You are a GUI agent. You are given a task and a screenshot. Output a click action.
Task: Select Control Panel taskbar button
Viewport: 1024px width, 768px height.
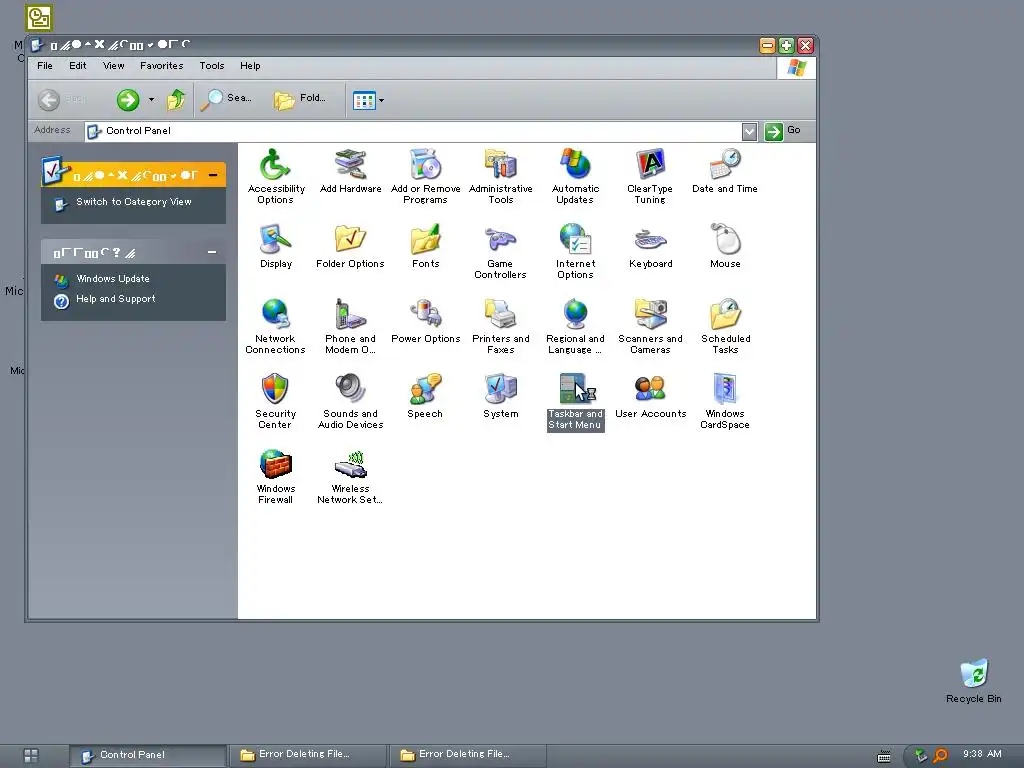(149, 755)
